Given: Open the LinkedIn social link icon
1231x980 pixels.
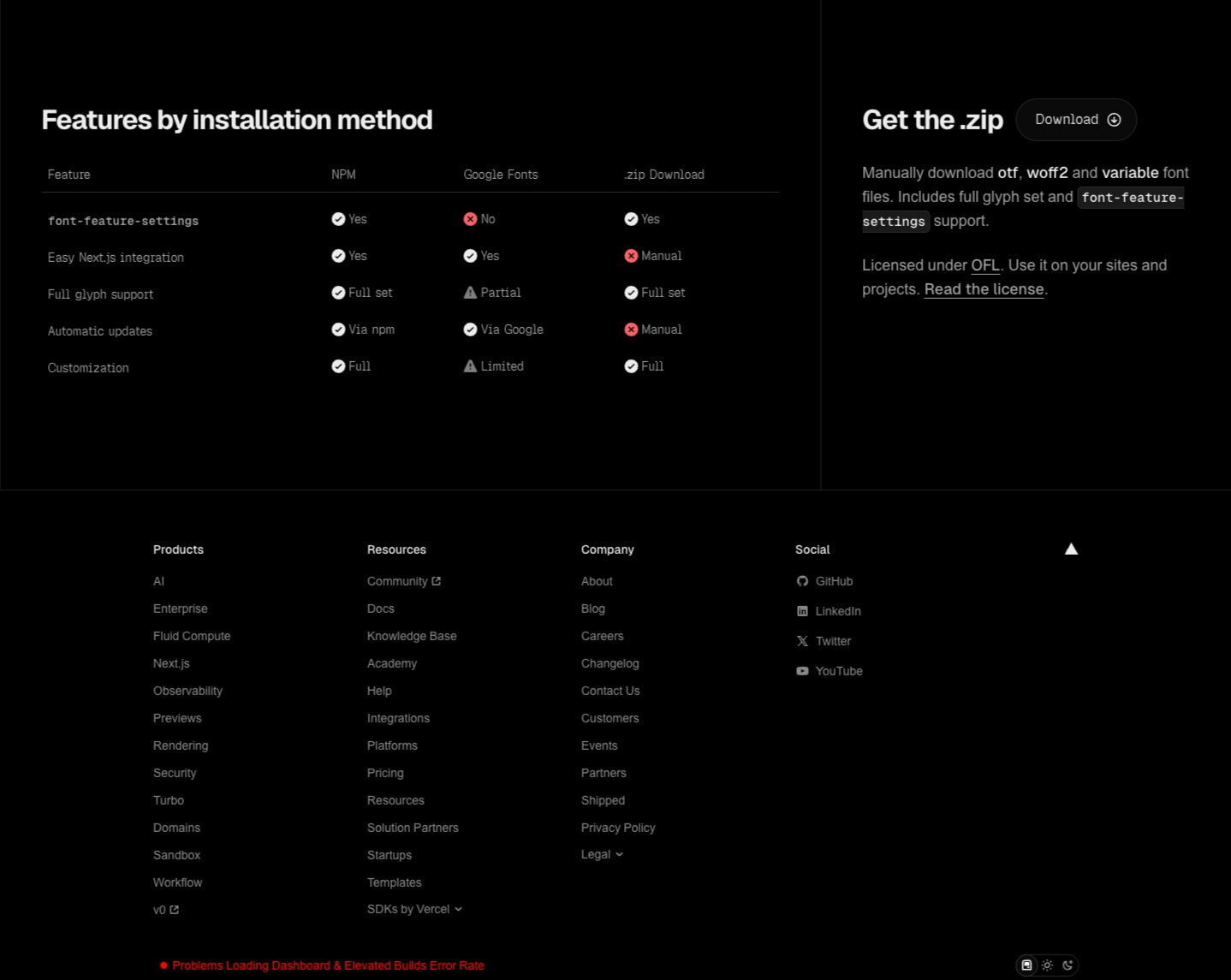Looking at the screenshot, I should point(802,611).
